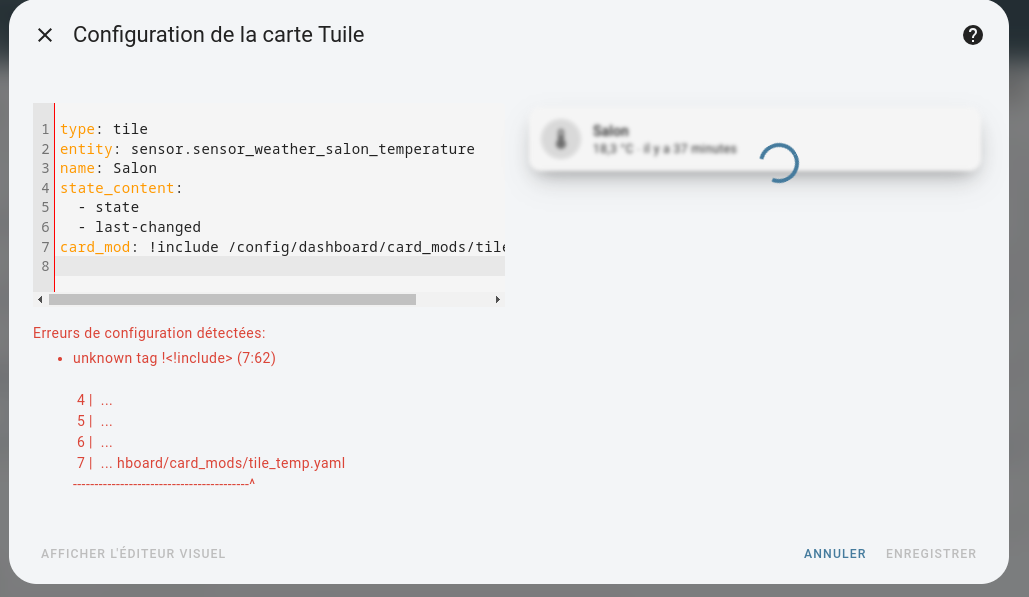Click the loading spinner over the preview
Image resolution: width=1029 pixels, height=597 pixels.
779,163
